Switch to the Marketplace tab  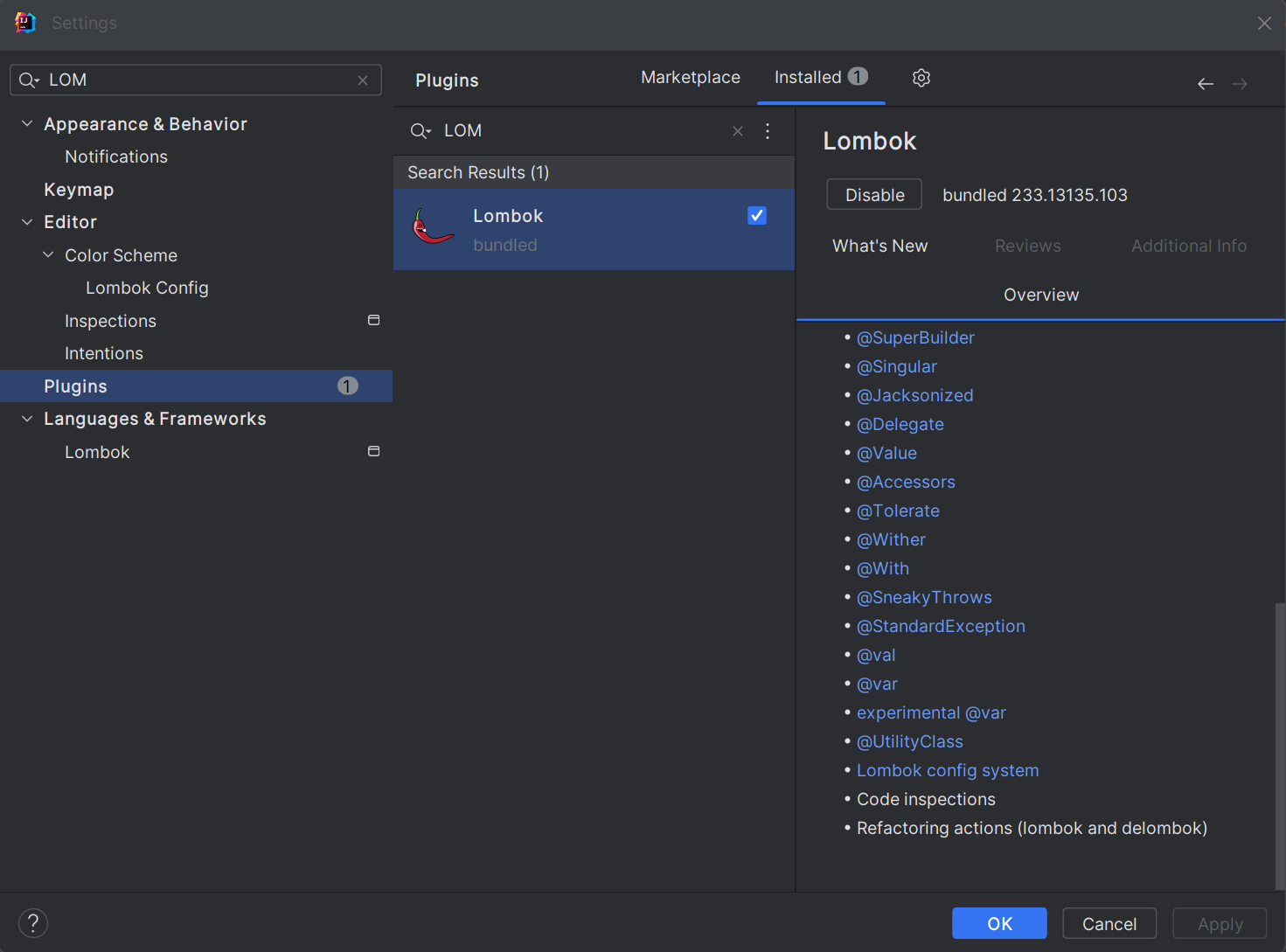point(691,78)
